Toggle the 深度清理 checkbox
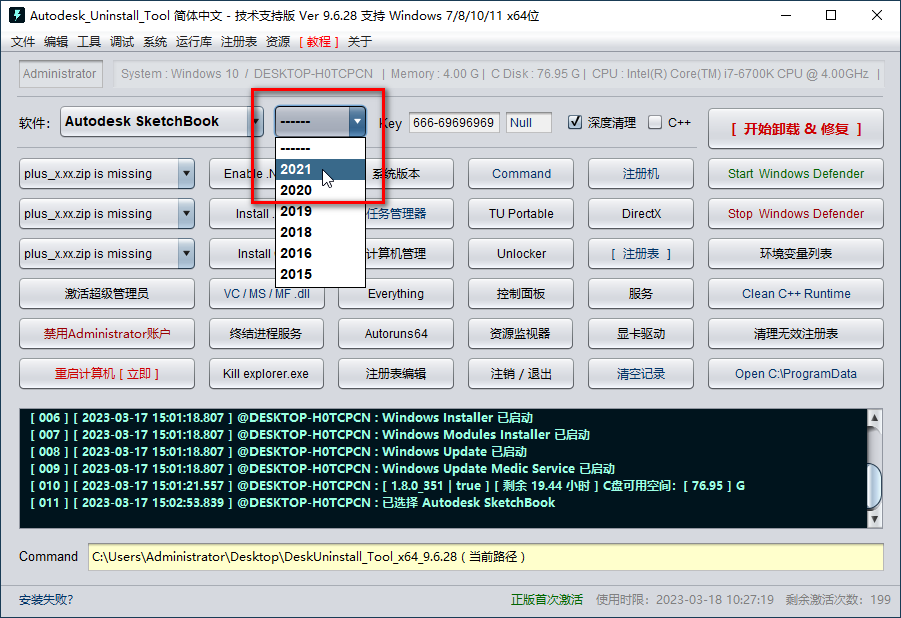The image size is (901, 618). tap(575, 122)
